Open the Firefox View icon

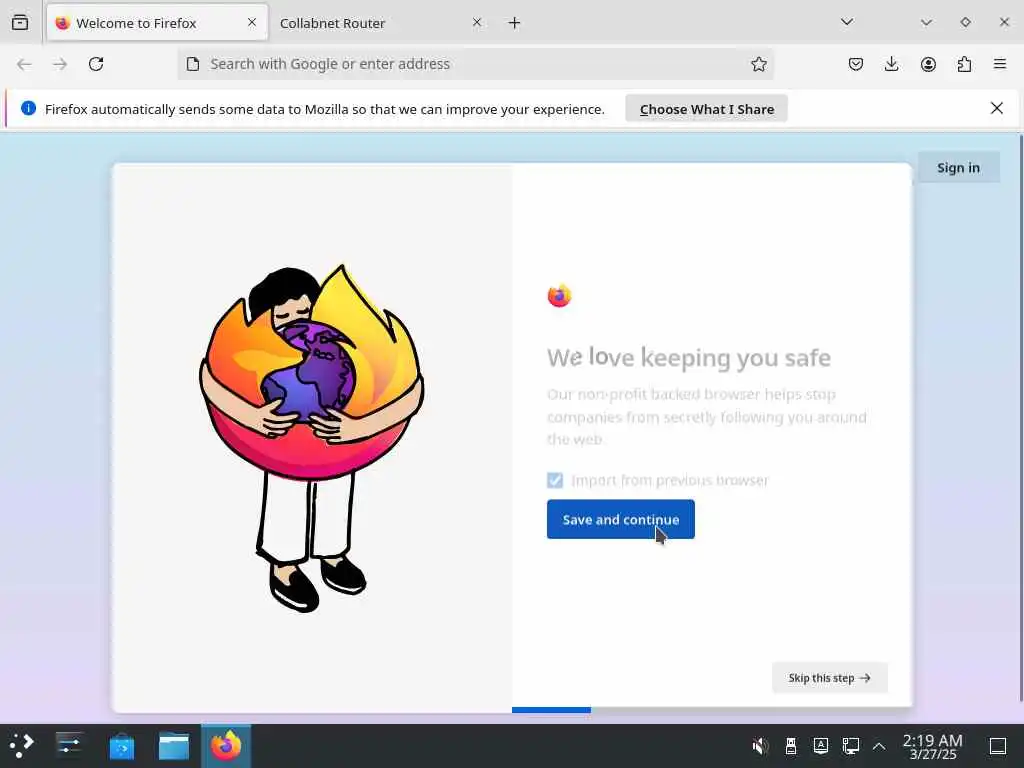point(20,23)
